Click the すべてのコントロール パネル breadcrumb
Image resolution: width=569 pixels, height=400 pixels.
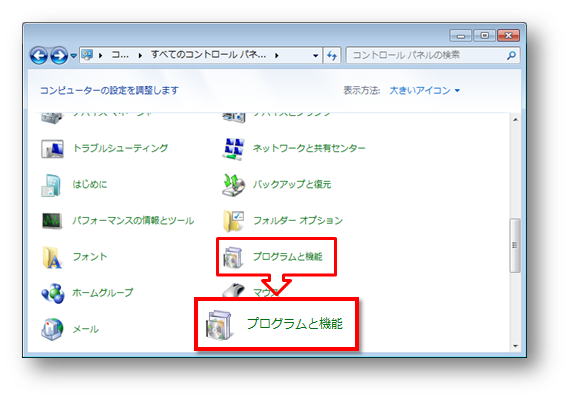coord(209,55)
